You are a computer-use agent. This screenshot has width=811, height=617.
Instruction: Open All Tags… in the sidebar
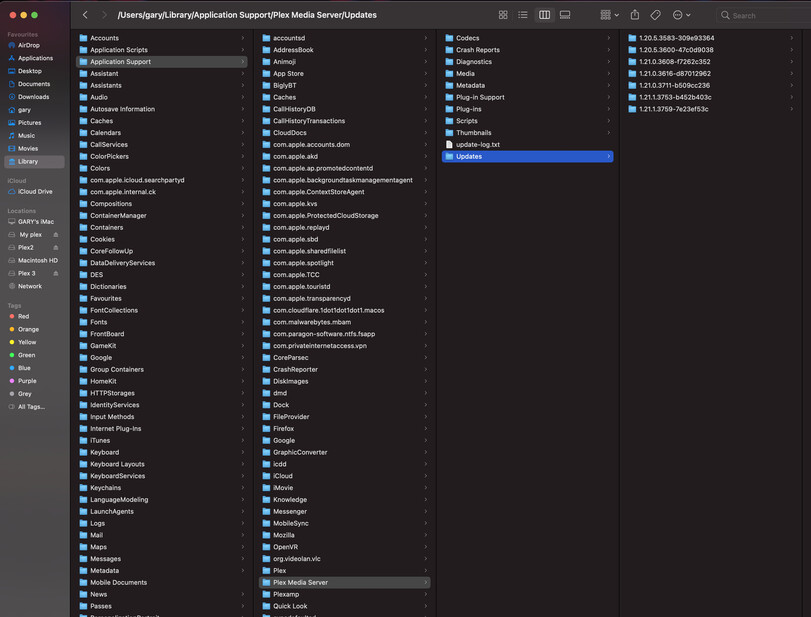point(34,407)
